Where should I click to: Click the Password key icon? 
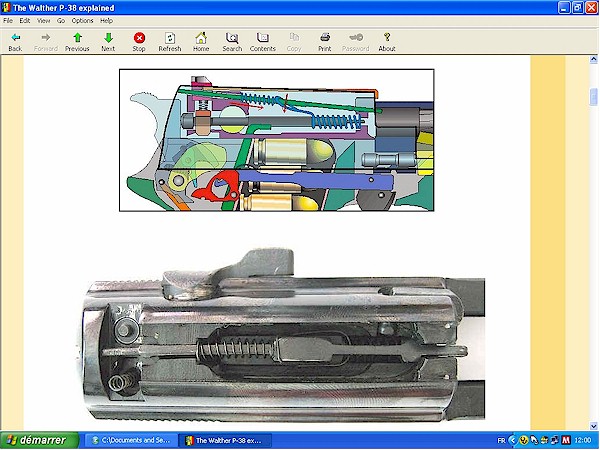point(355,42)
